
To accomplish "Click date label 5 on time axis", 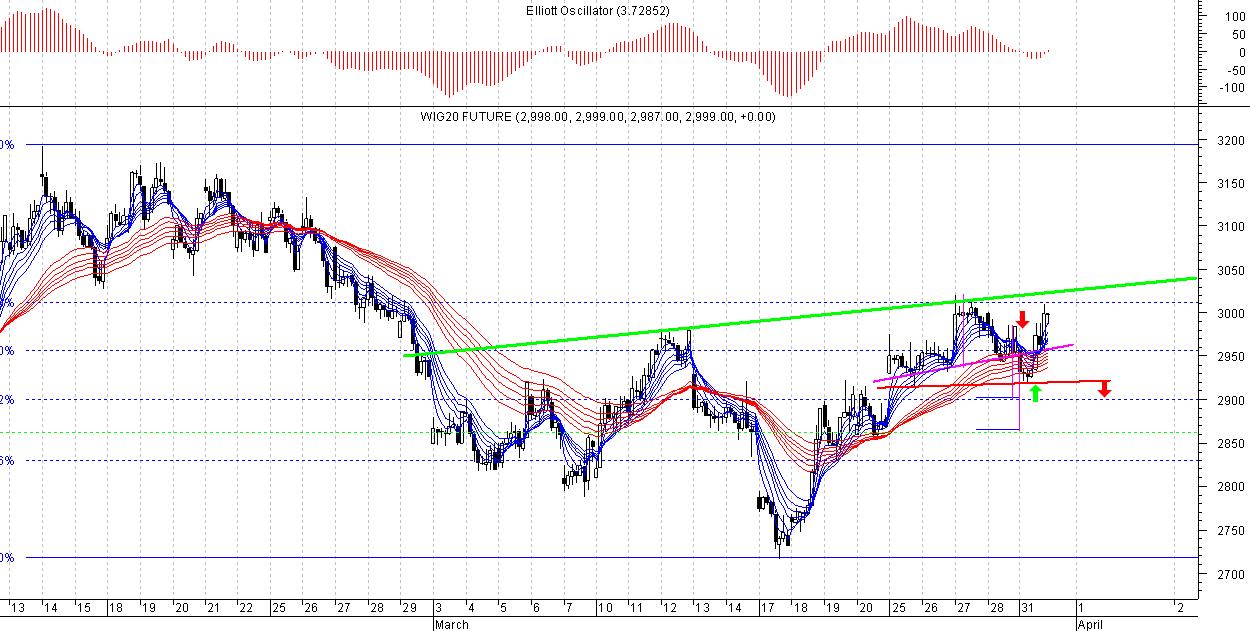I will 503,607.
